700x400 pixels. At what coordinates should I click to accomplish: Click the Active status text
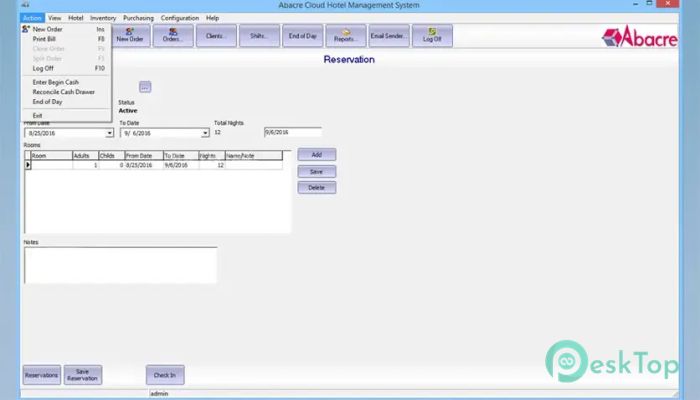click(x=128, y=111)
